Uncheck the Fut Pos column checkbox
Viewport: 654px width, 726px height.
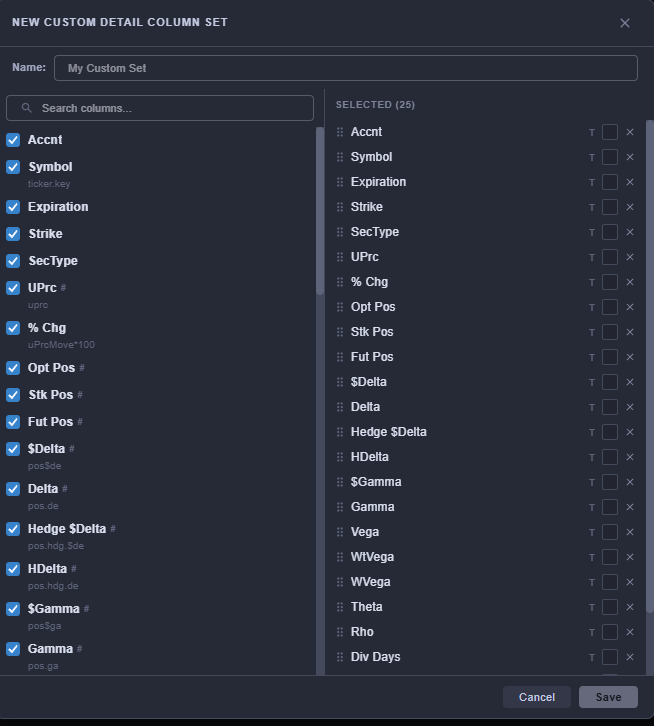(x=13, y=422)
